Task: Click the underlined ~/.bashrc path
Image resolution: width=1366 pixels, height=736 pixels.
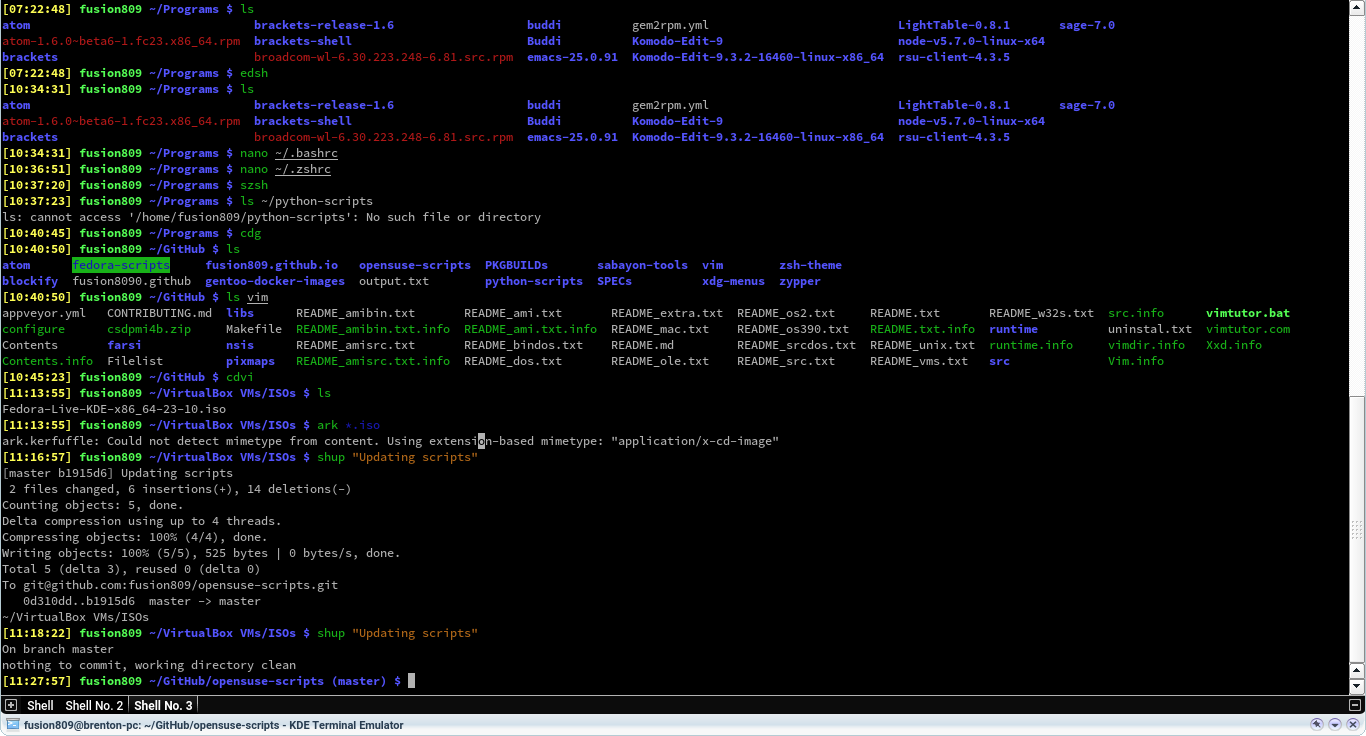Action: (307, 153)
